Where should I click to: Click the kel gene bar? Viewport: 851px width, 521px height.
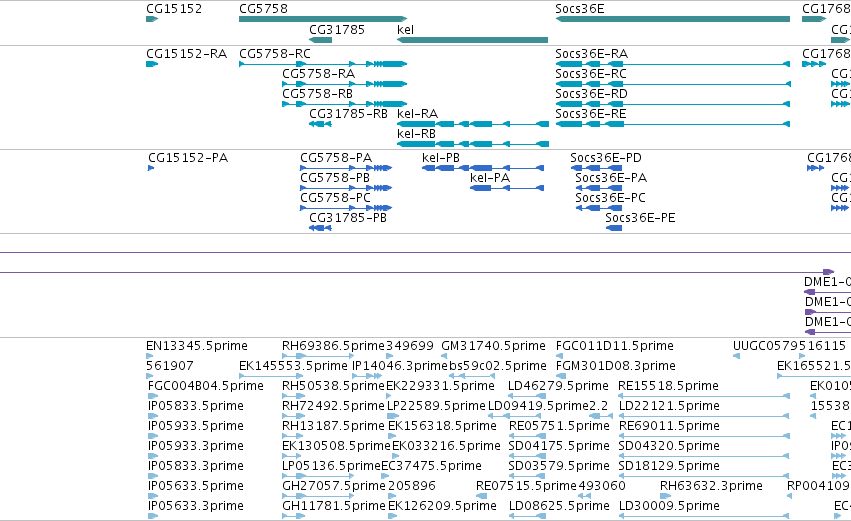click(x=472, y=40)
